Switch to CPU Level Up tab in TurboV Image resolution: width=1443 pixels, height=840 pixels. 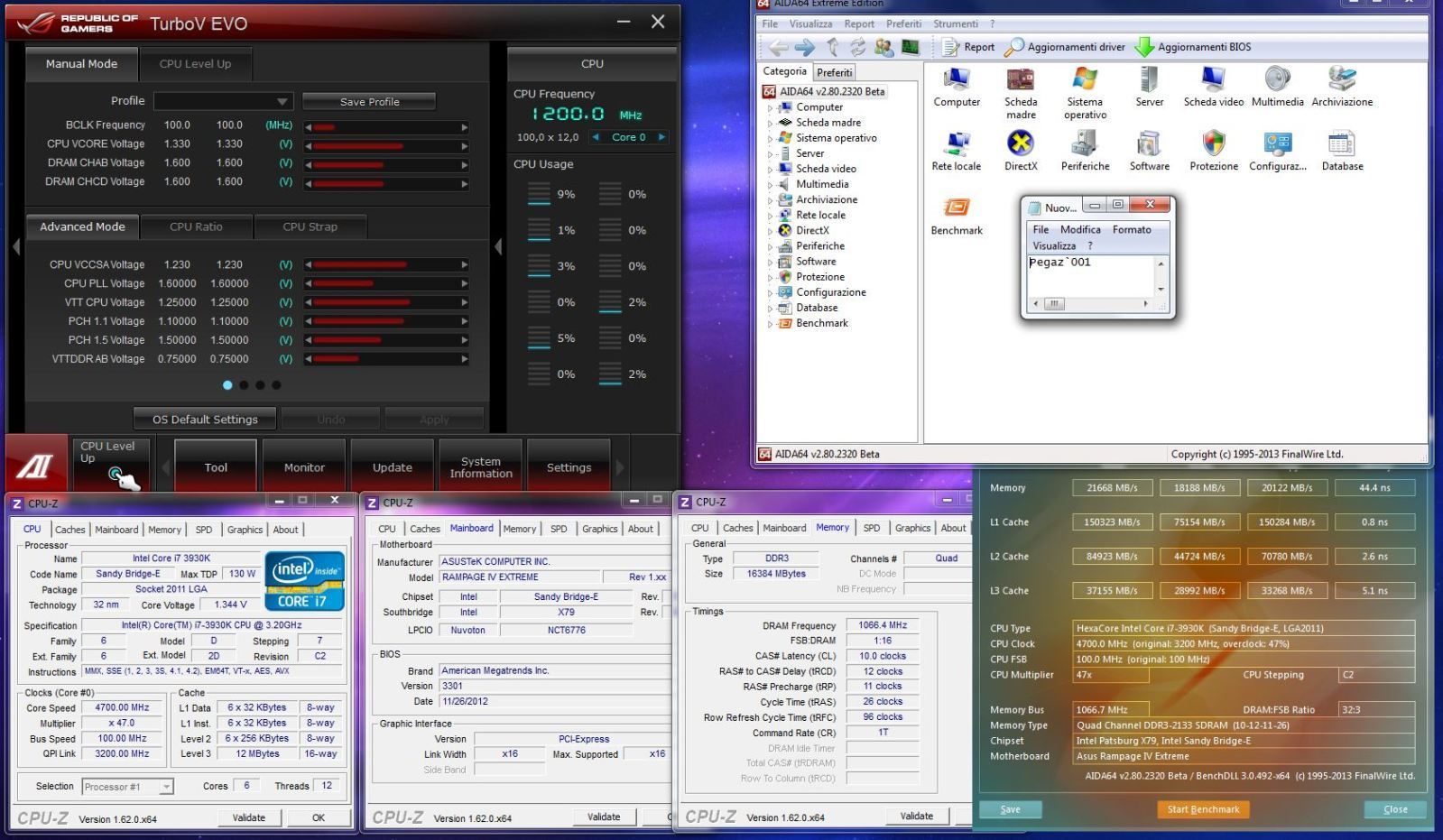[195, 64]
